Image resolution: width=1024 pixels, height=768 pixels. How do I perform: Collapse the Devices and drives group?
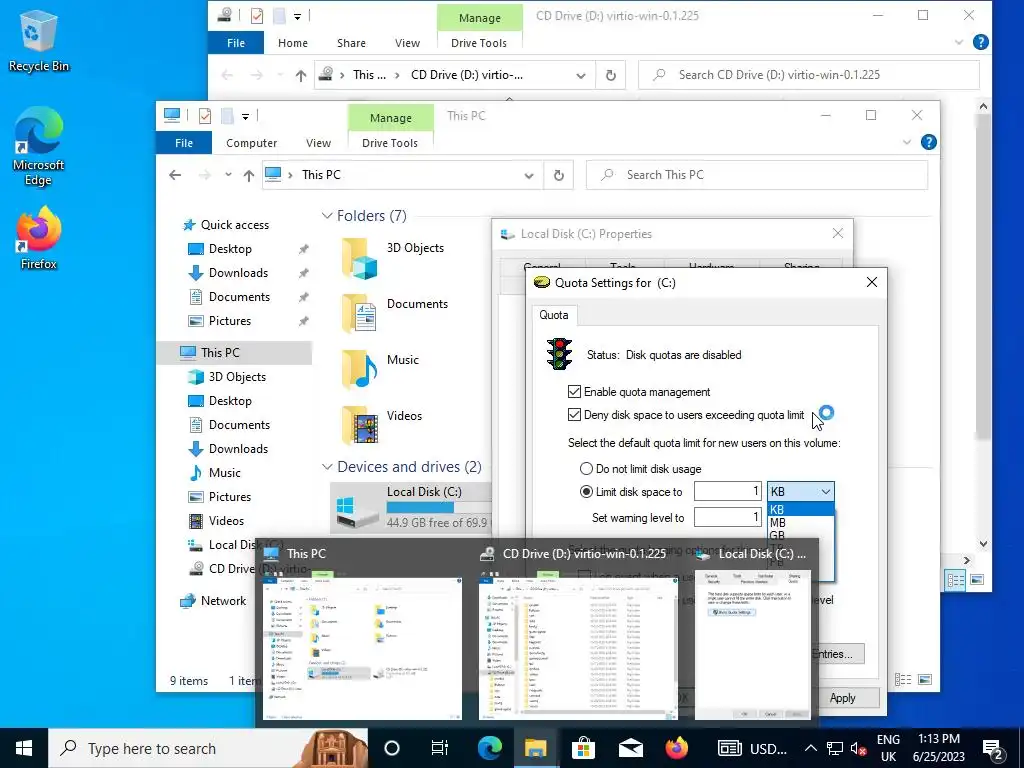tap(327, 466)
